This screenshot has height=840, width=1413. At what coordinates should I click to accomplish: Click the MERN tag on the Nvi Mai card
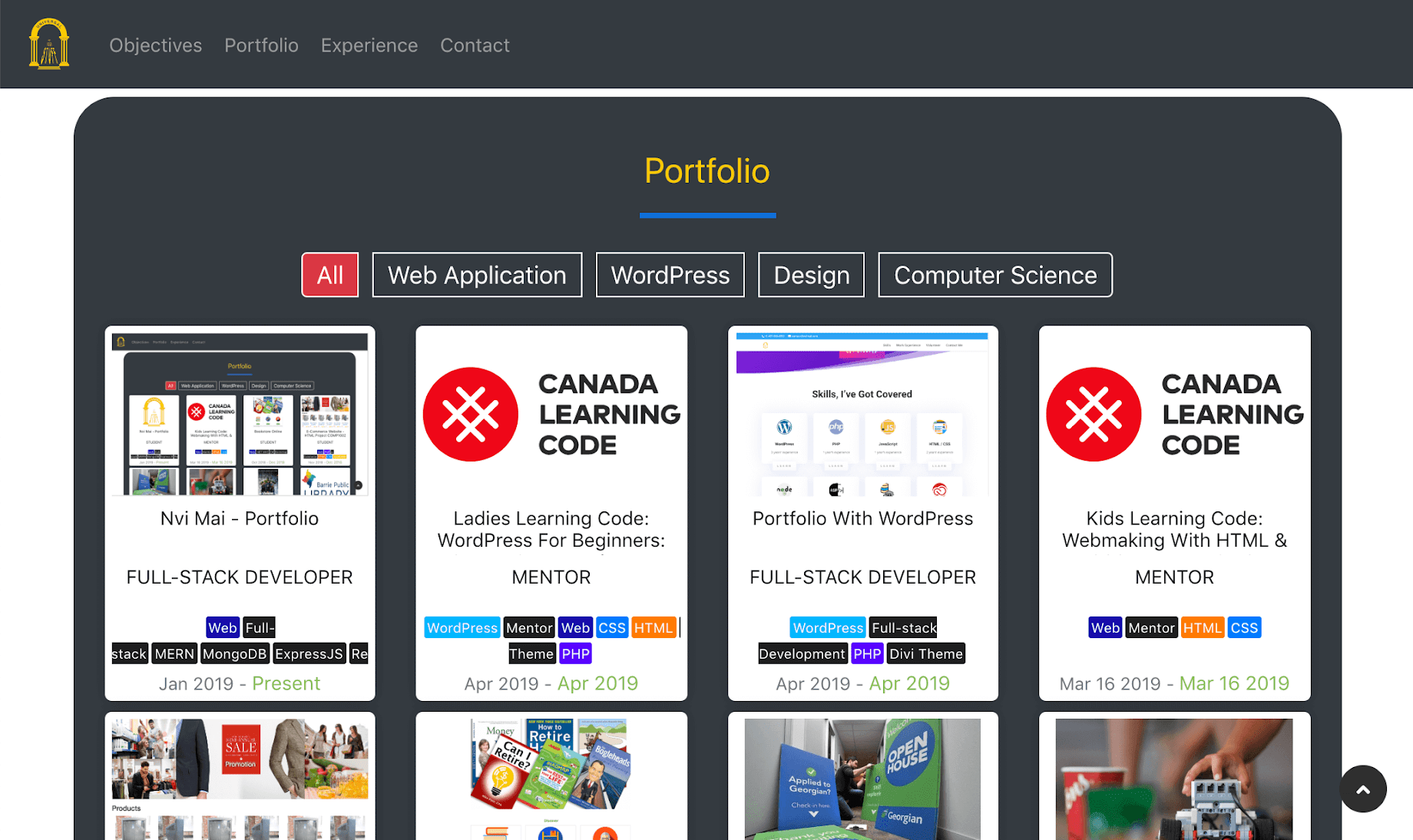pyautogui.click(x=174, y=653)
